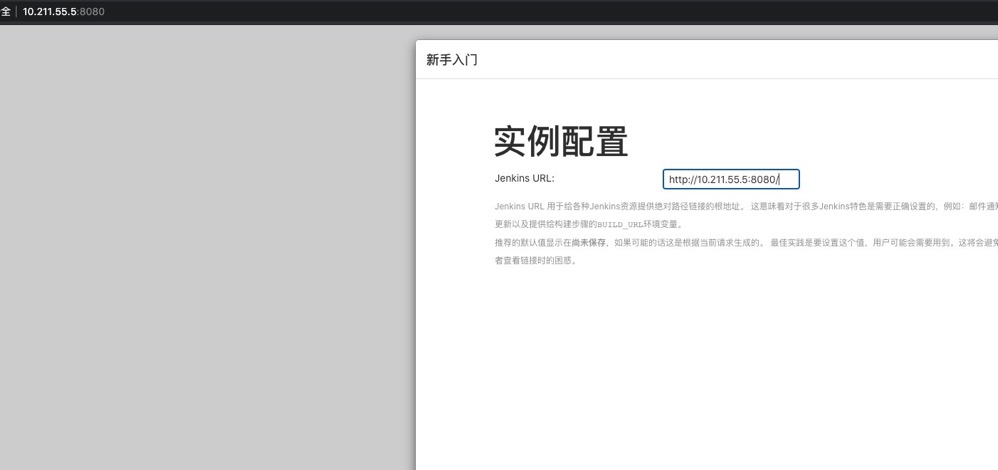Click the gray backdrop left of the dialog
998x470 pixels.
coord(200,250)
